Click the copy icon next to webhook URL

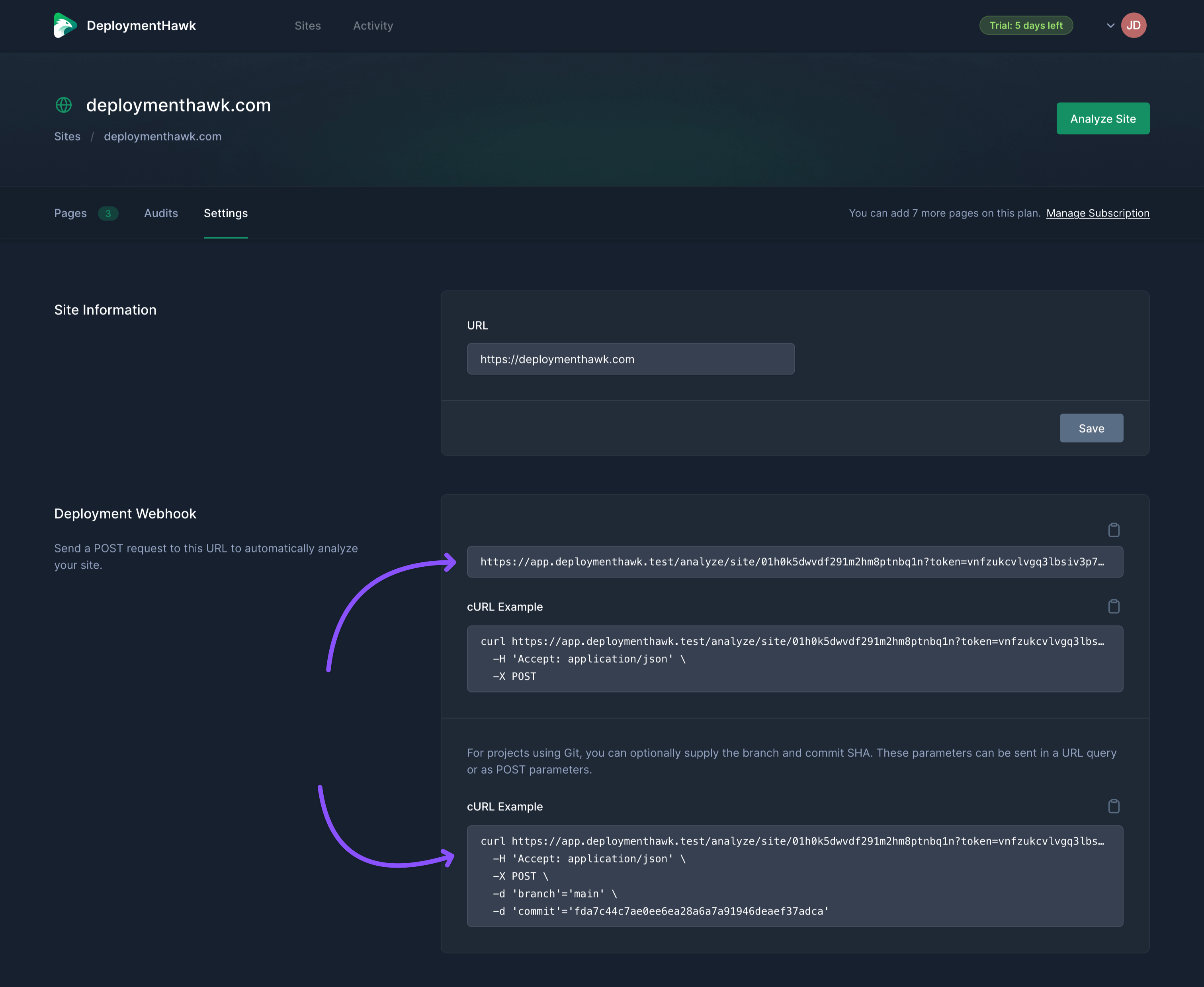(x=1114, y=530)
